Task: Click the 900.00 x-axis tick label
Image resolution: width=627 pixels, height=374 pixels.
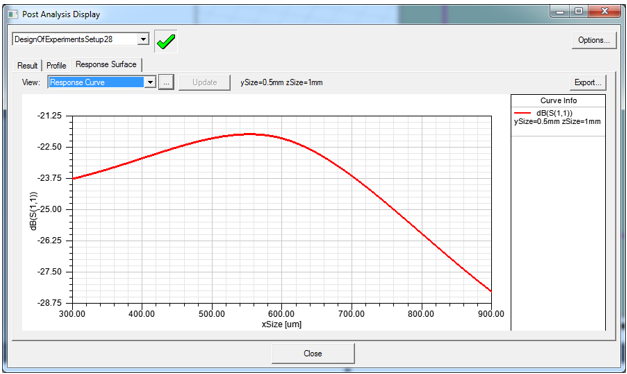Action: pyautogui.click(x=491, y=314)
